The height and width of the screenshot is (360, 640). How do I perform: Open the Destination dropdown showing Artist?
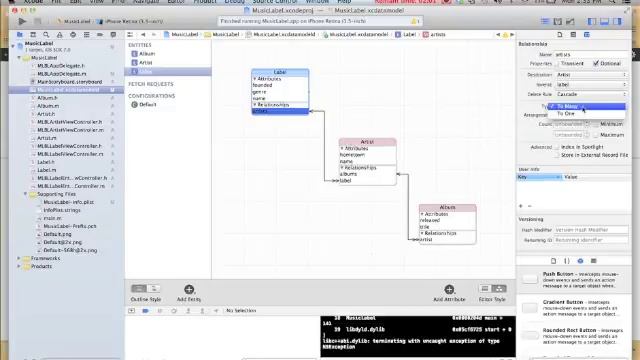(591, 75)
